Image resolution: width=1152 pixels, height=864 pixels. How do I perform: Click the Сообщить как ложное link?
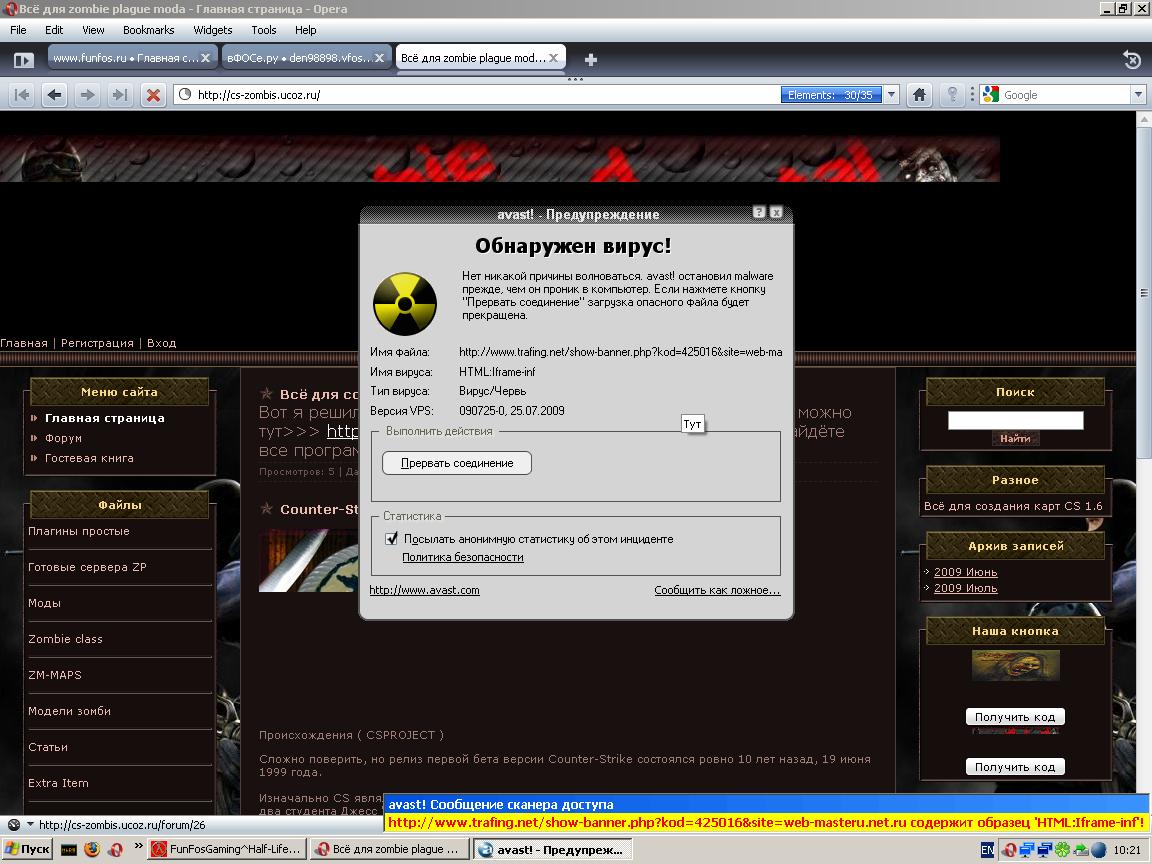[x=717, y=590]
